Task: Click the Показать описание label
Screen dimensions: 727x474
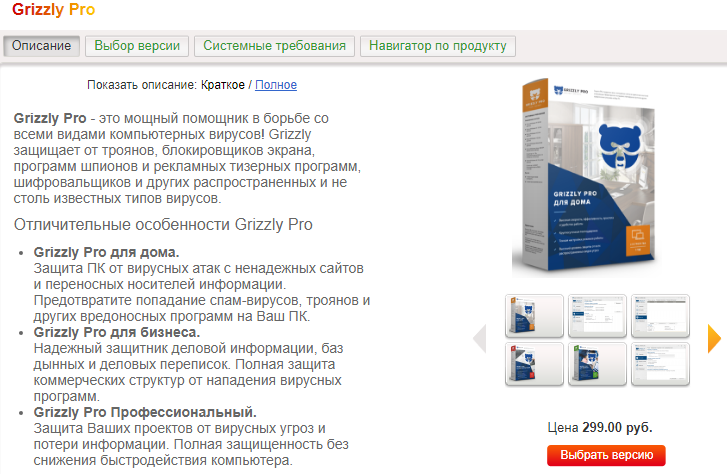Action: tap(142, 85)
